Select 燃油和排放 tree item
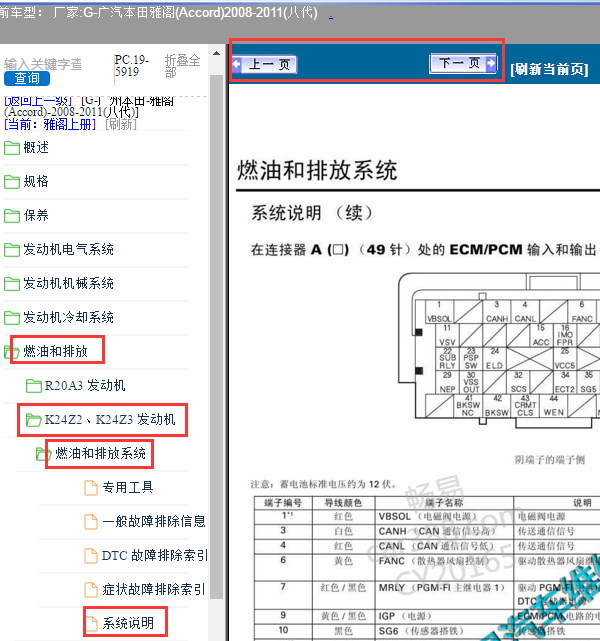 click(56, 351)
